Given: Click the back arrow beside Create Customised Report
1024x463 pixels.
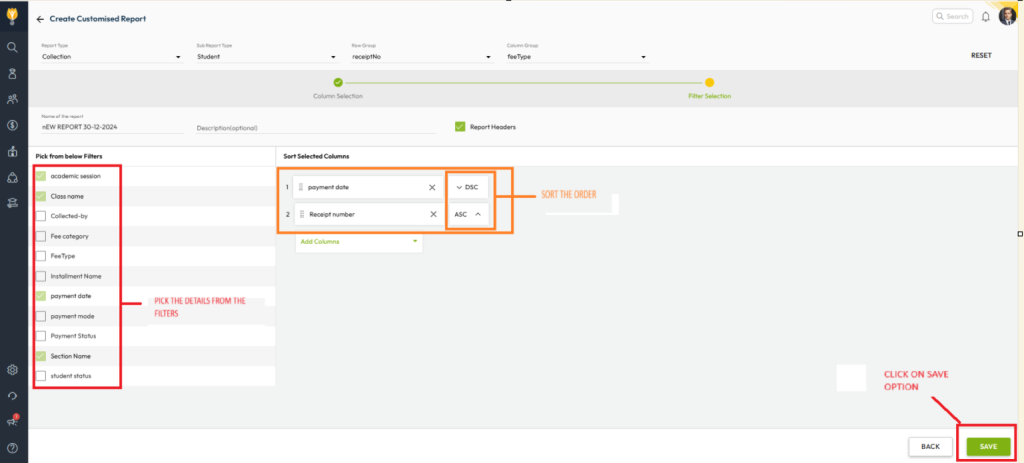Looking at the screenshot, I should [40, 19].
